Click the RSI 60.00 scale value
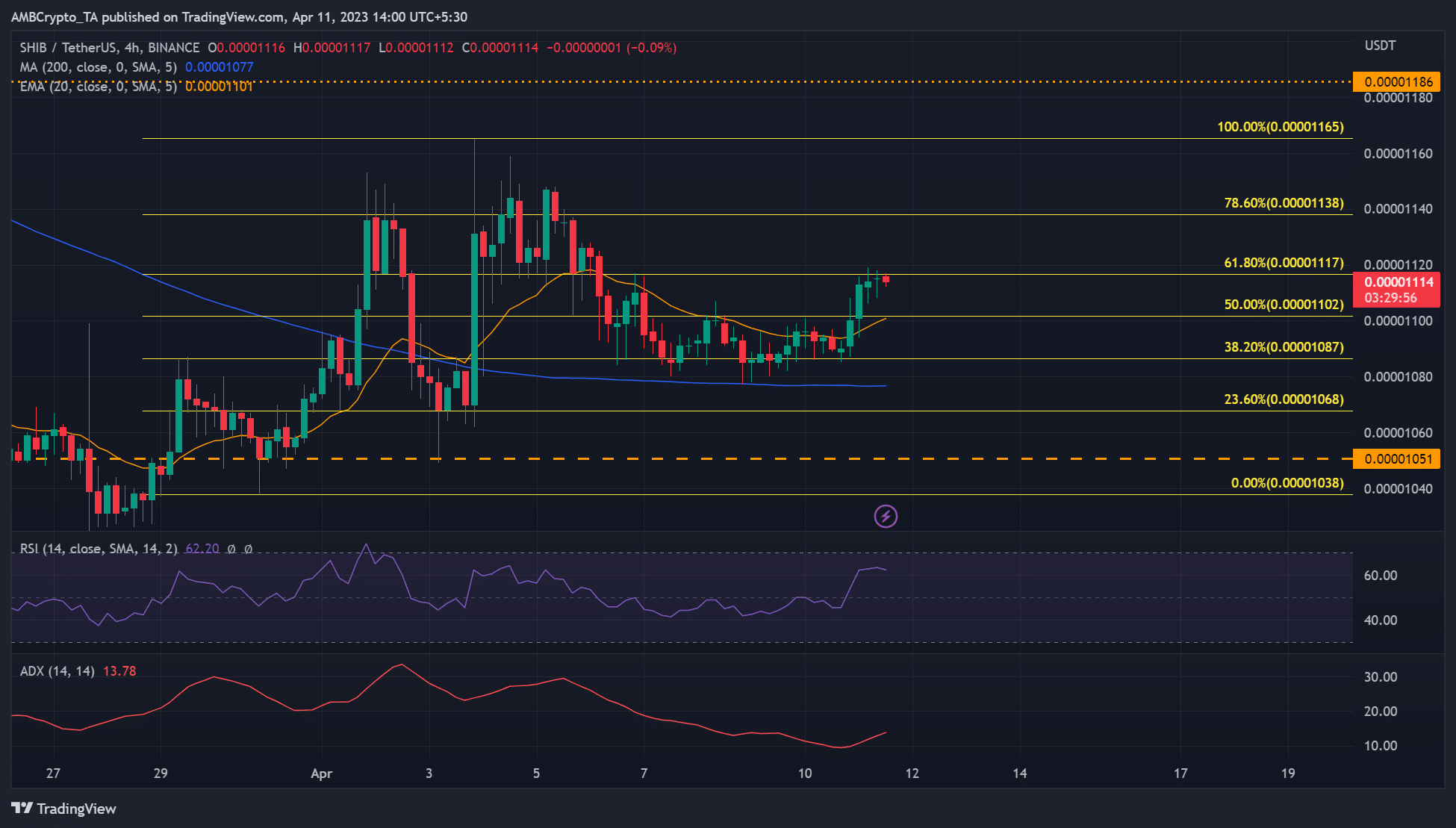The image size is (1456, 828). (x=1381, y=576)
